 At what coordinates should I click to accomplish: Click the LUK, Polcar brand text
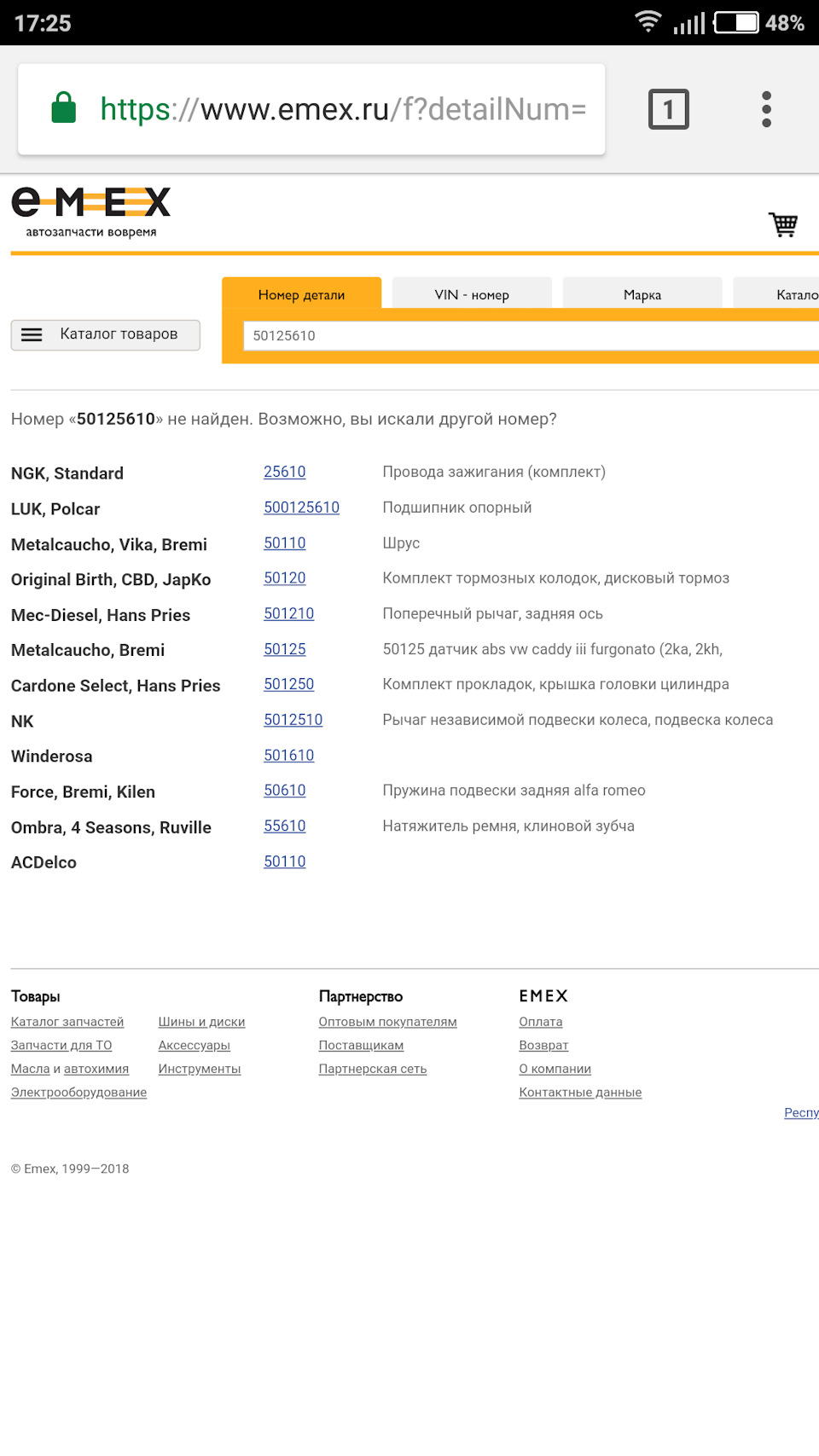55,509
